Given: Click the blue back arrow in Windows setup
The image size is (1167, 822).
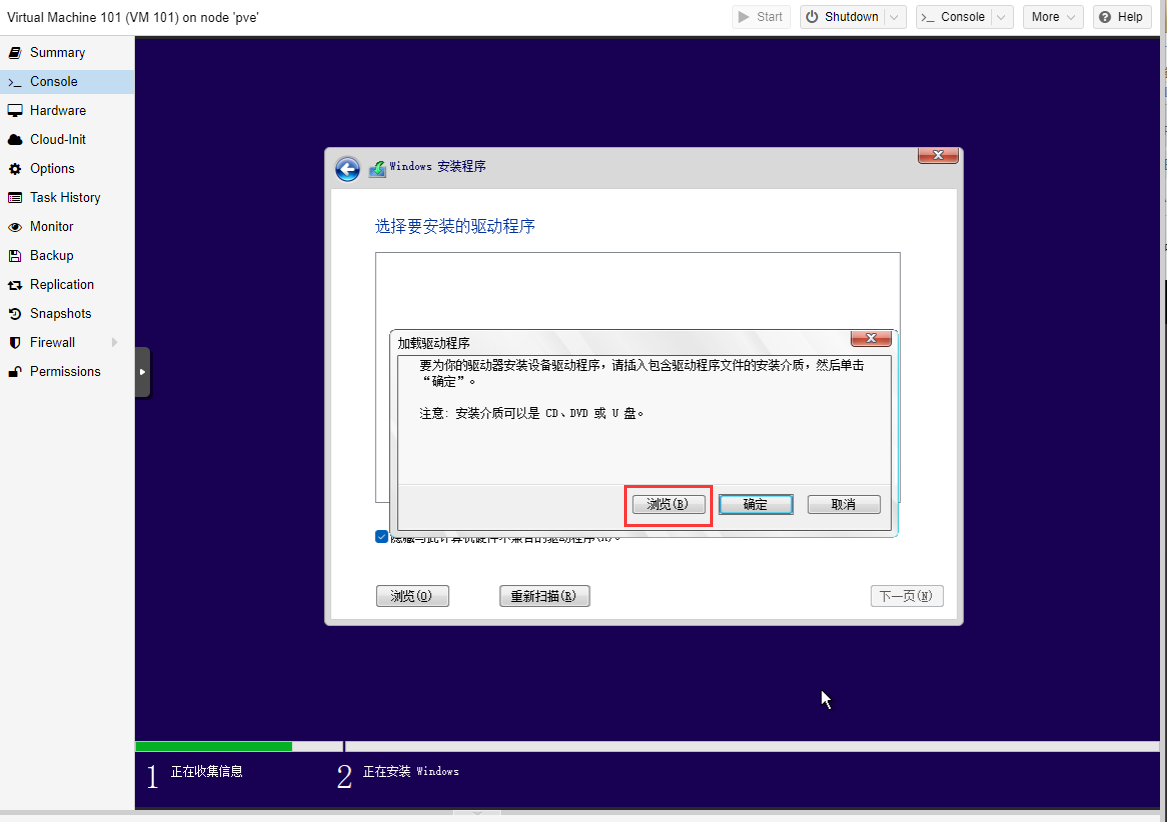Looking at the screenshot, I should click(x=347, y=169).
